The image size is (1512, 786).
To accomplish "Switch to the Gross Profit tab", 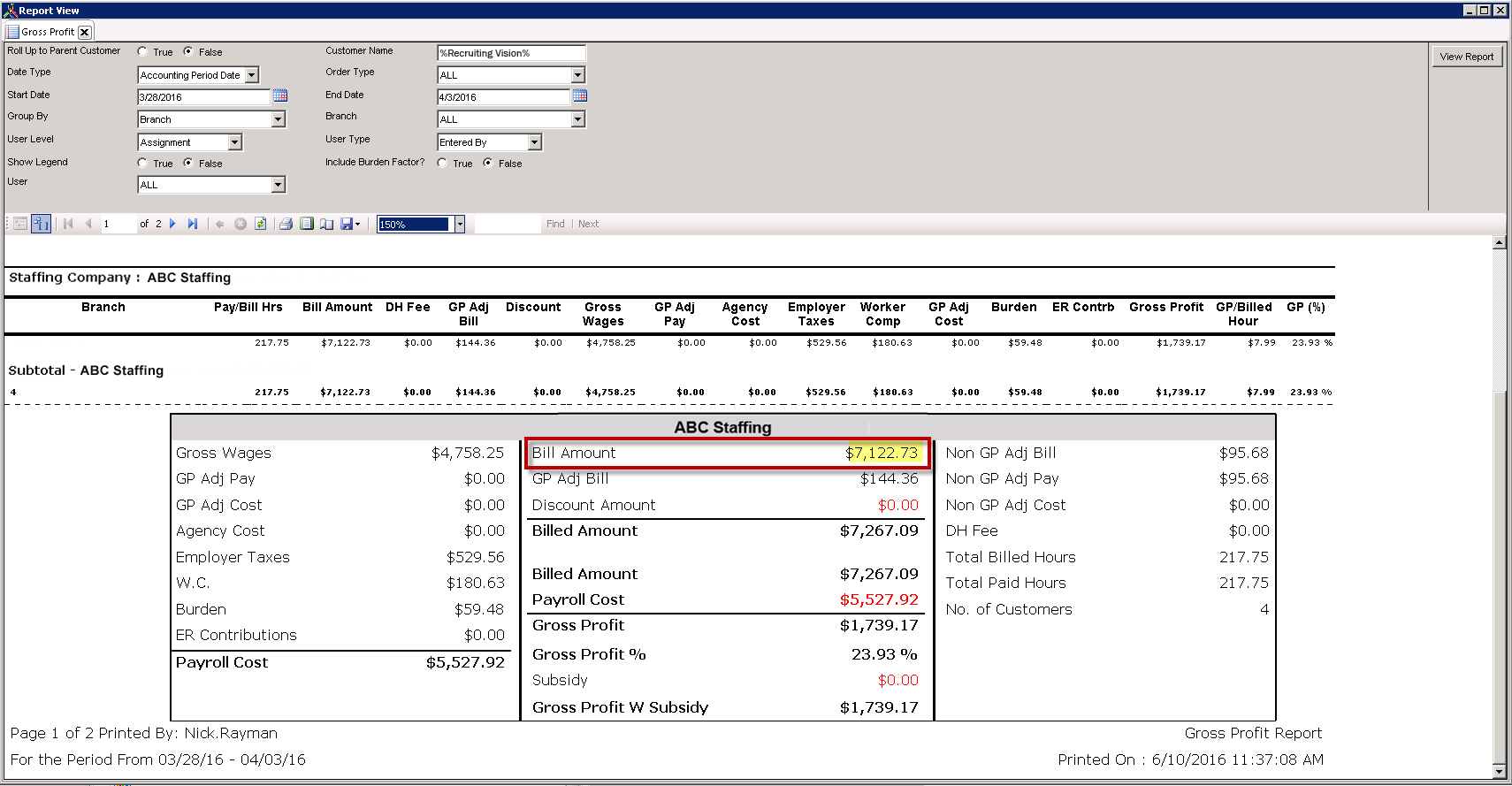I will coord(48,32).
